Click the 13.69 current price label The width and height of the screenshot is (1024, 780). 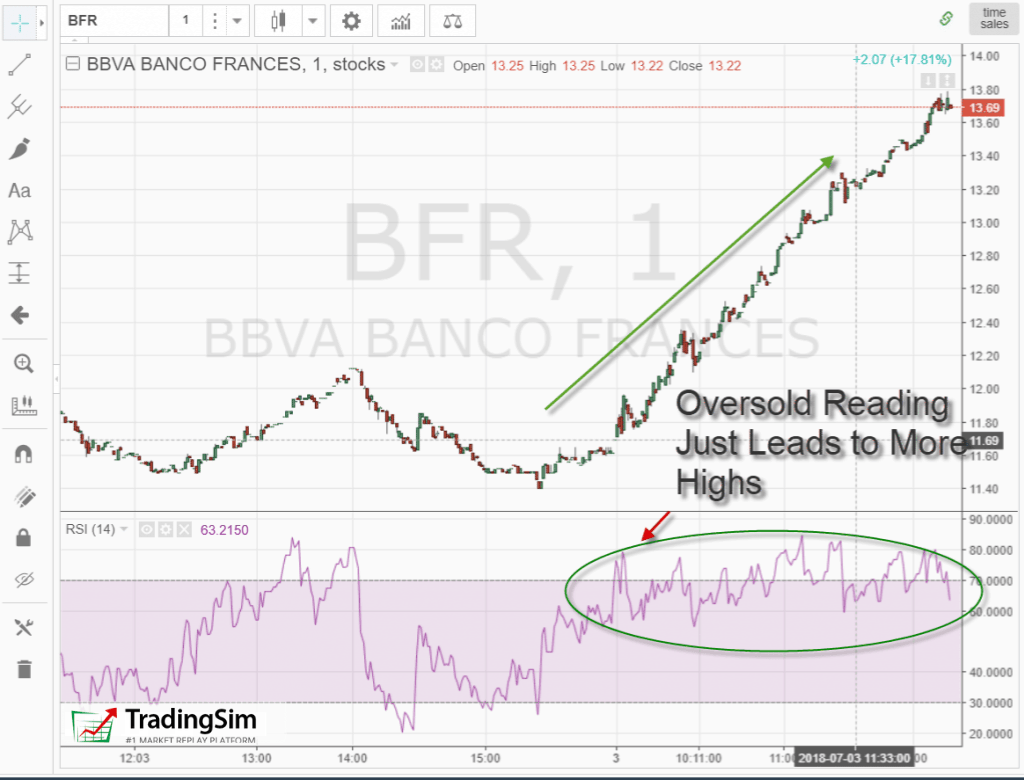tap(984, 108)
